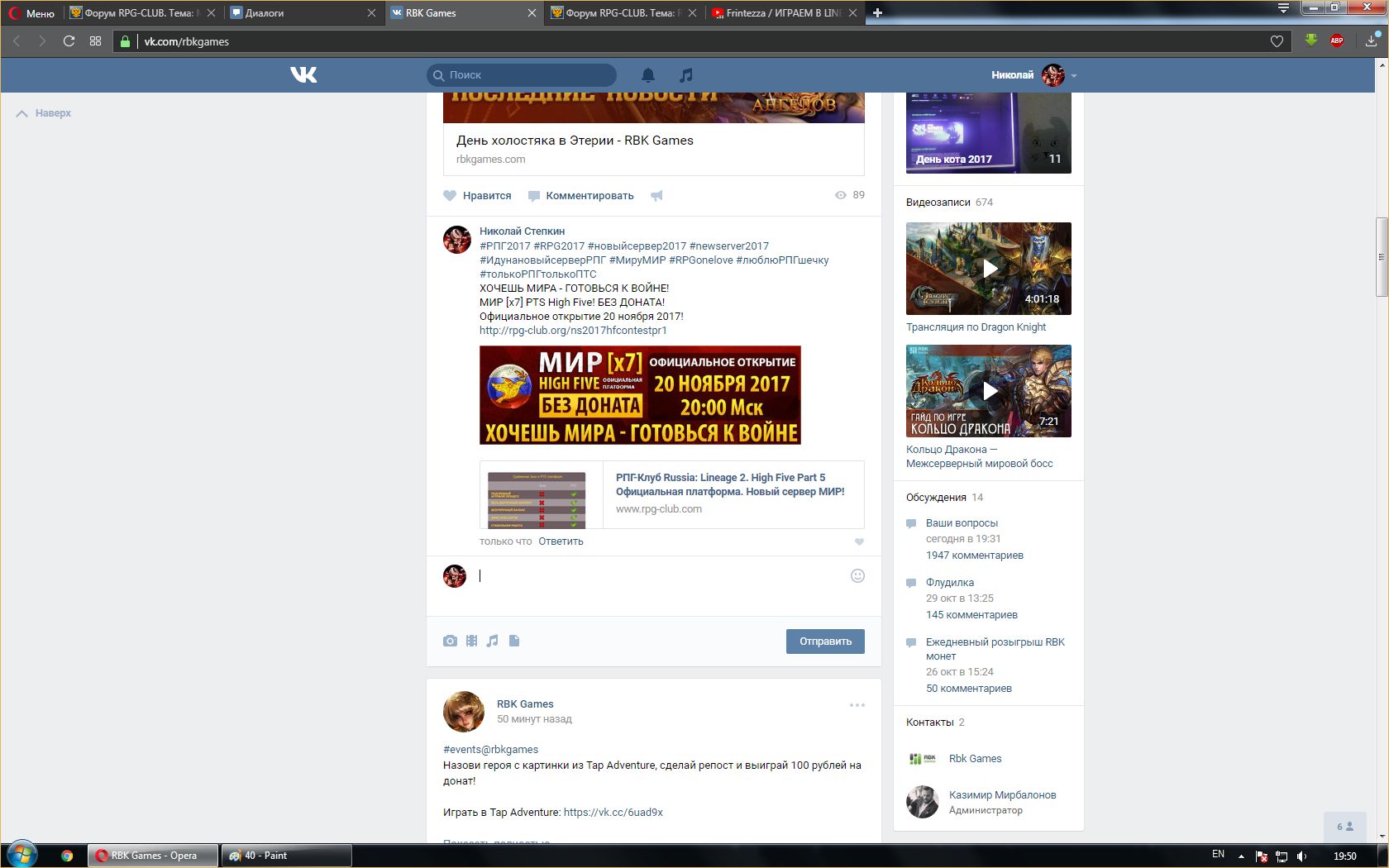Image resolution: width=1389 pixels, height=868 pixels.
Task: Open a new browser tab
Action: point(877,13)
